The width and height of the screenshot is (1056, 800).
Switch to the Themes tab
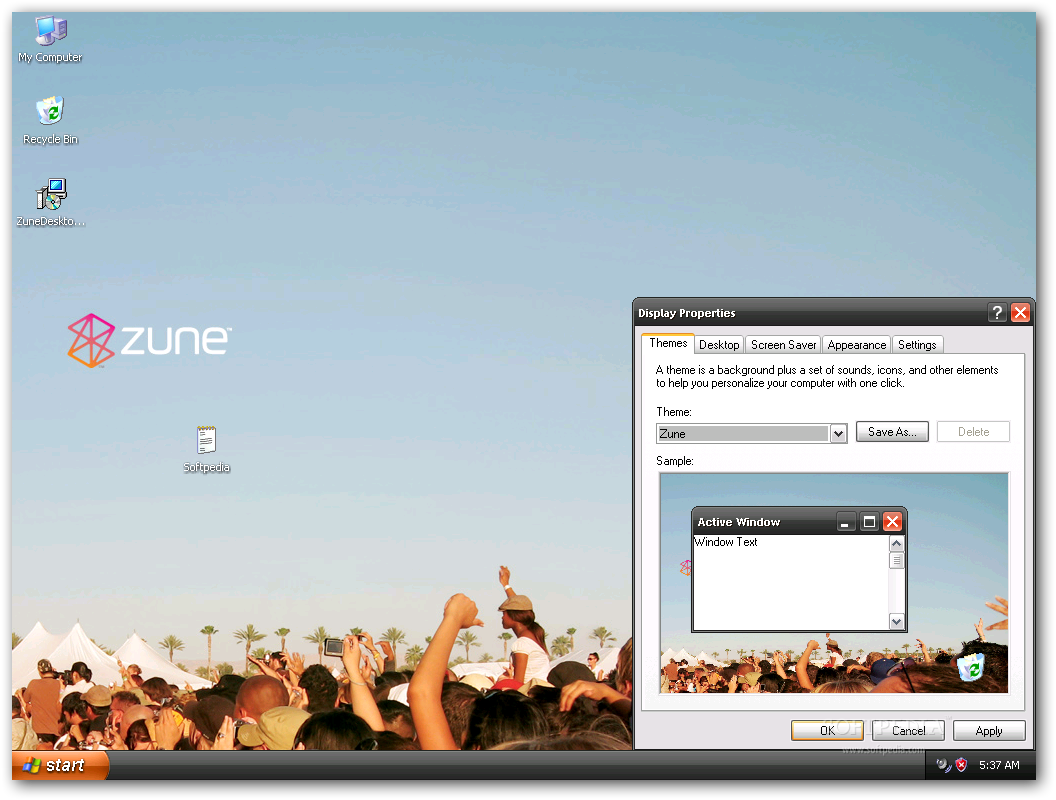pyautogui.click(x=668, y=343)
